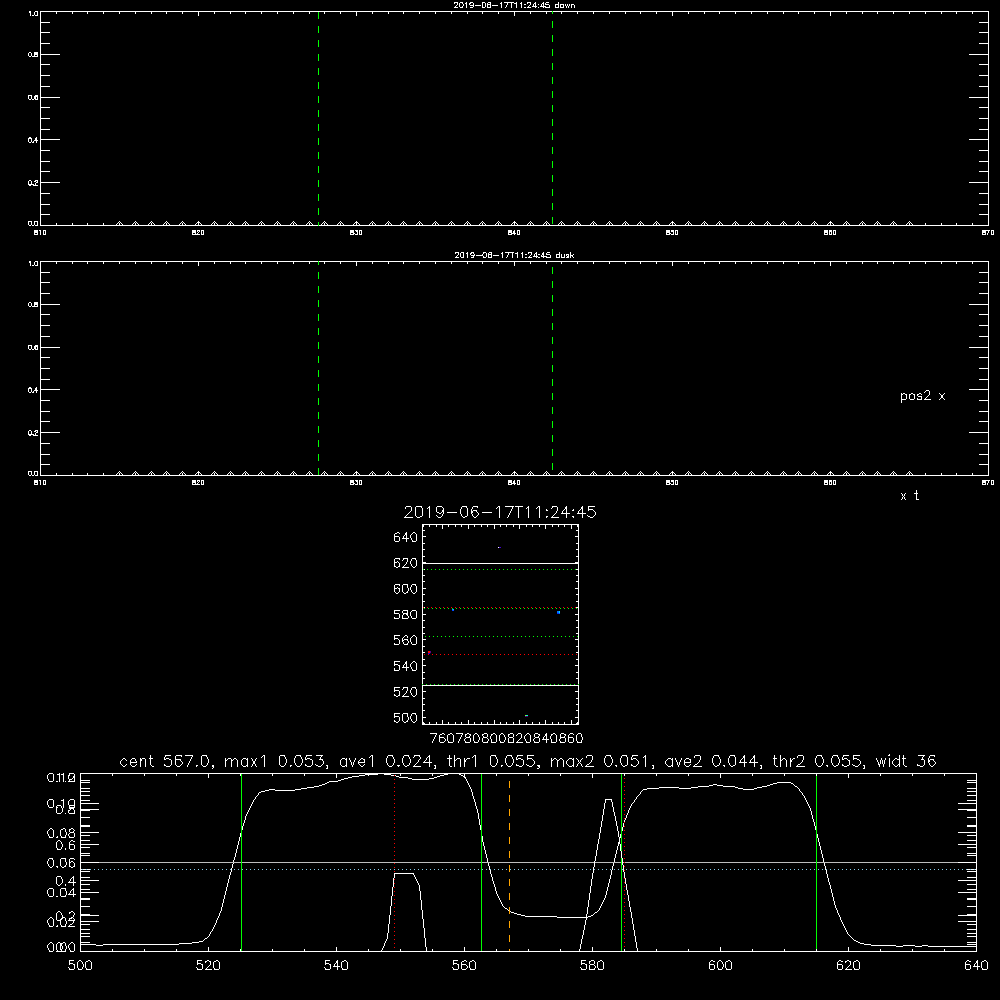Image resolution: width=1000 pixels, height=1000 pixels.
Task: Click the 1.0 y-axis label of dusk plot
Action: click(33, 263)
